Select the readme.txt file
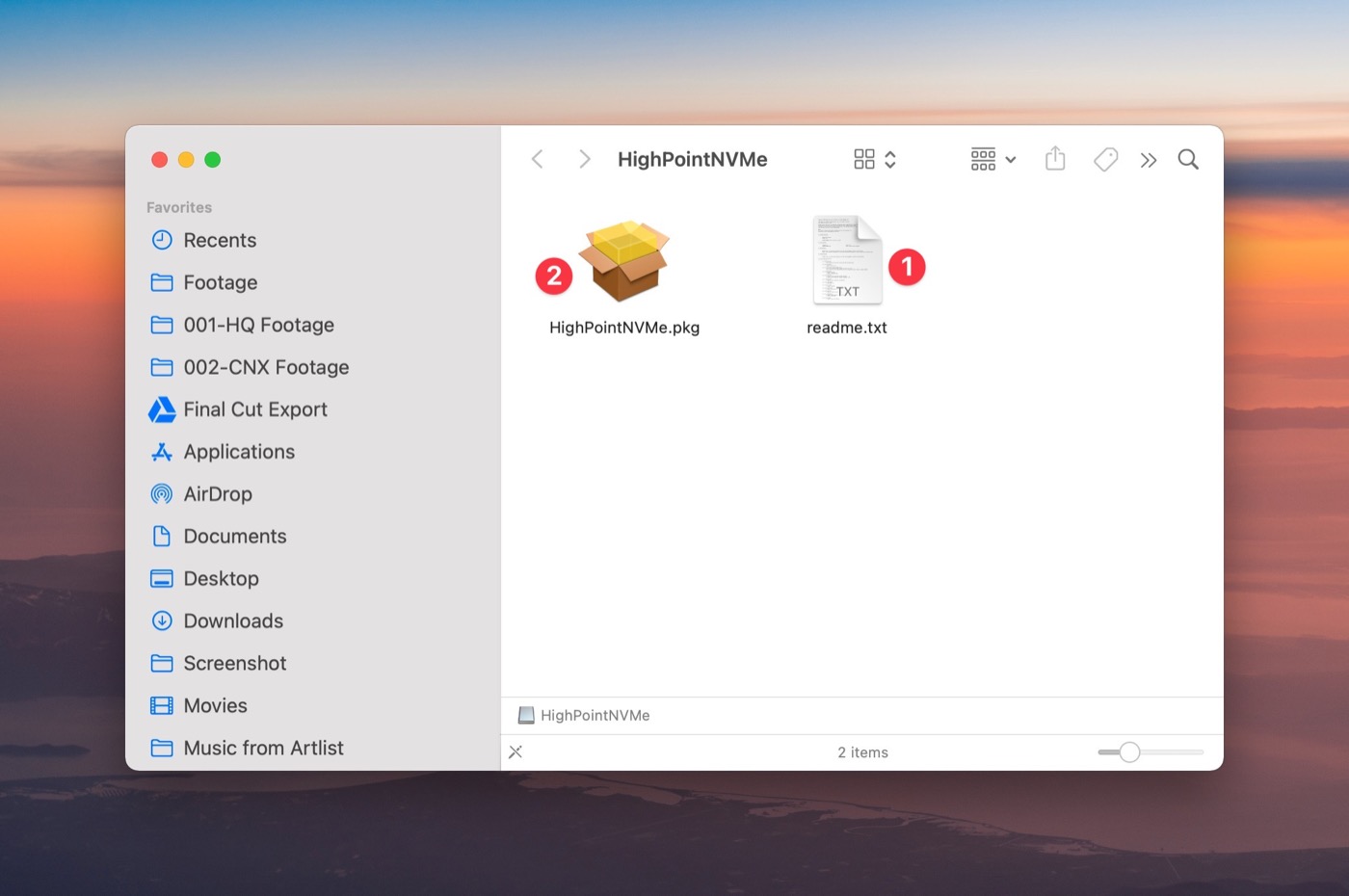The height and width of the screenshot is (896, 1349). (846, 262)
